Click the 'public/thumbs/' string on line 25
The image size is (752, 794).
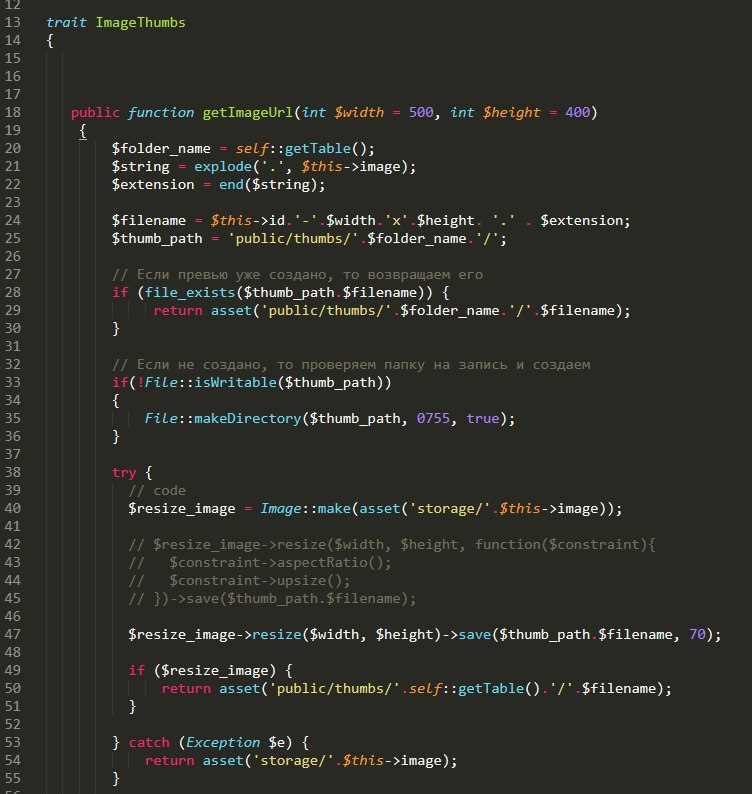coord(293,239)
